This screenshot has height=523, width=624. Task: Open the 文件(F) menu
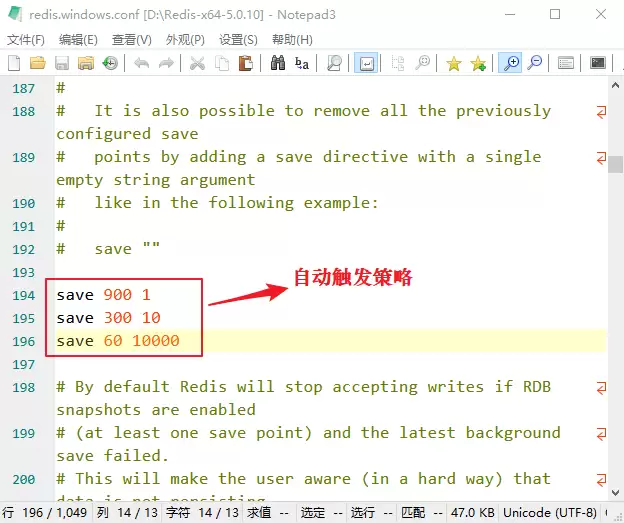click(25, 40)
